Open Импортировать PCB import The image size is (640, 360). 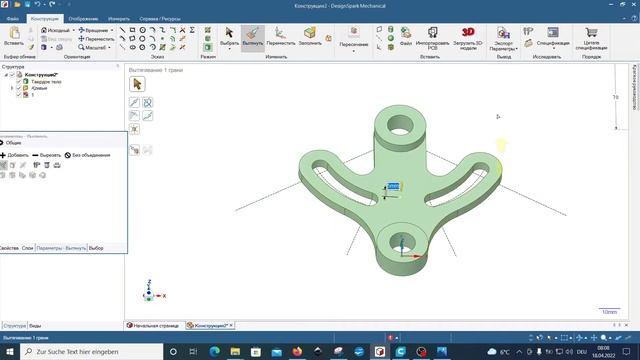pyautogui.click(x=432, y=38)
